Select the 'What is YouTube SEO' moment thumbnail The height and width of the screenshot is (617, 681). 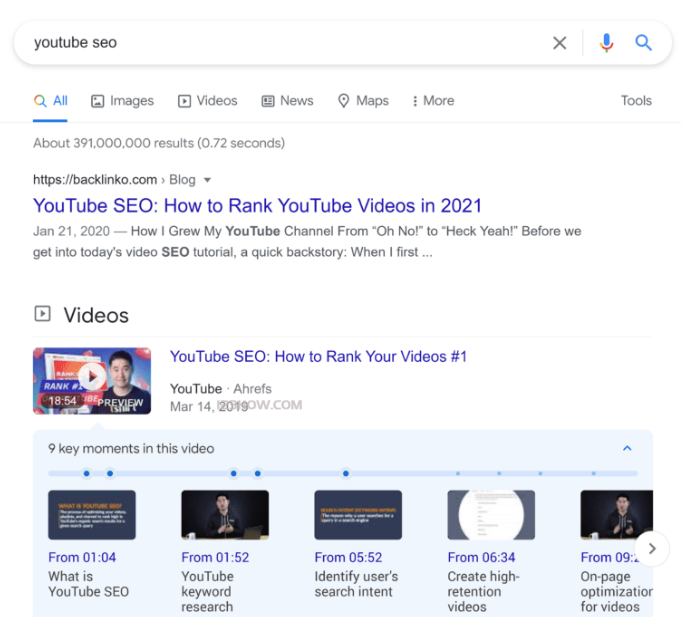pos(92,515)
